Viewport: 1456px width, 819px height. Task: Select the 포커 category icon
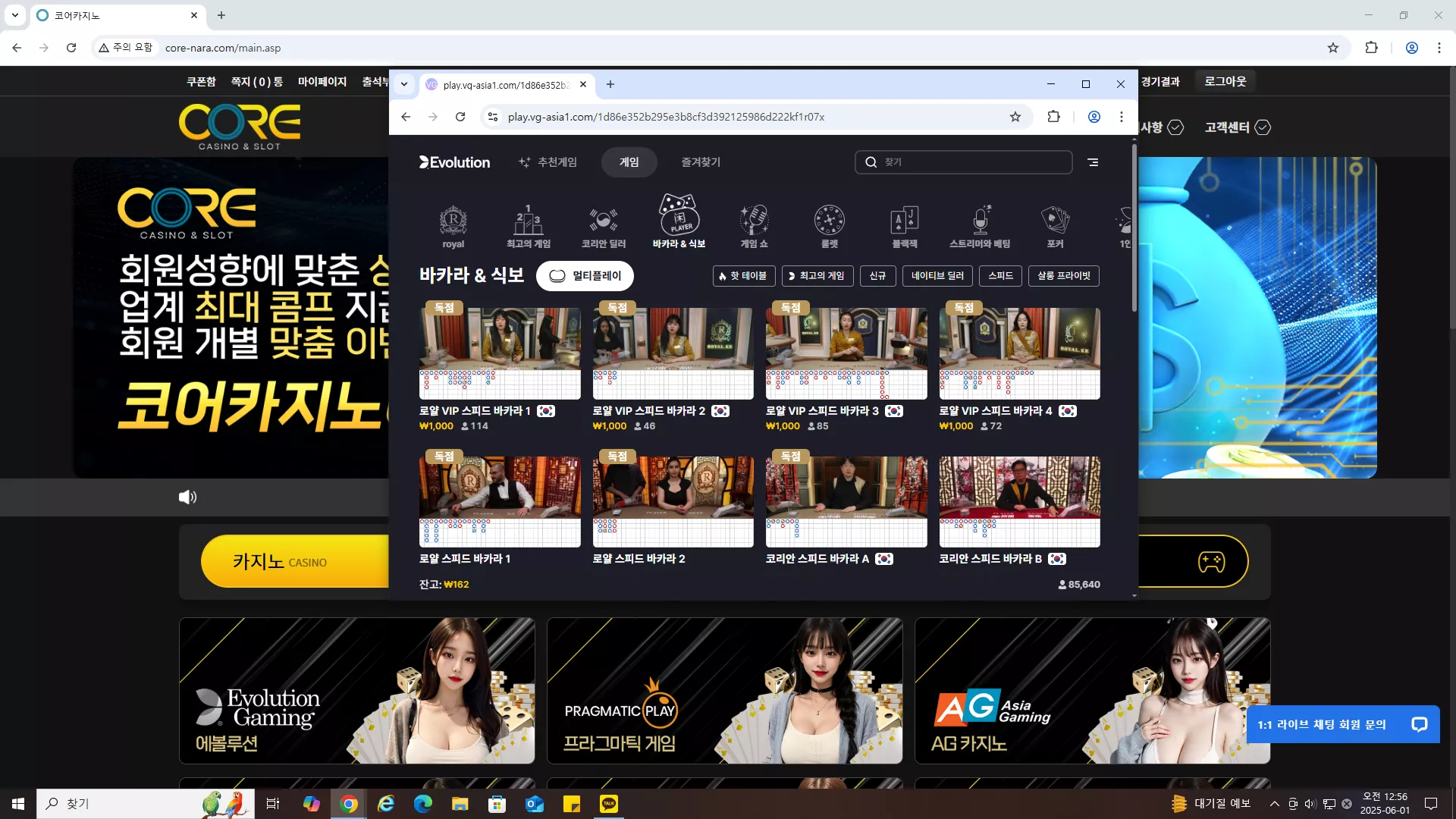click(1055, 226)
